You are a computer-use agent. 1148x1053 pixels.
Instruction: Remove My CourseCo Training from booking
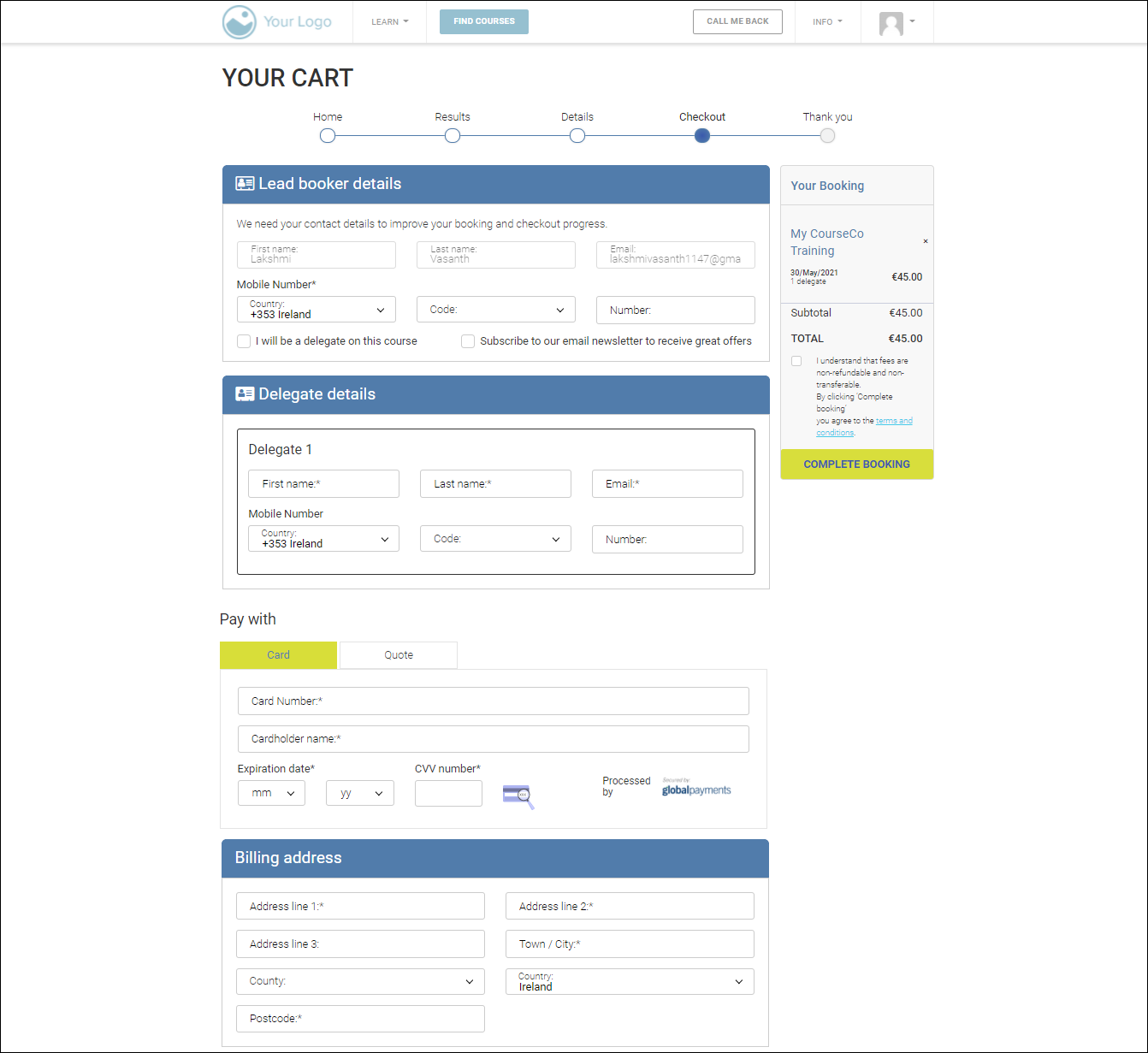pos(925,241)
